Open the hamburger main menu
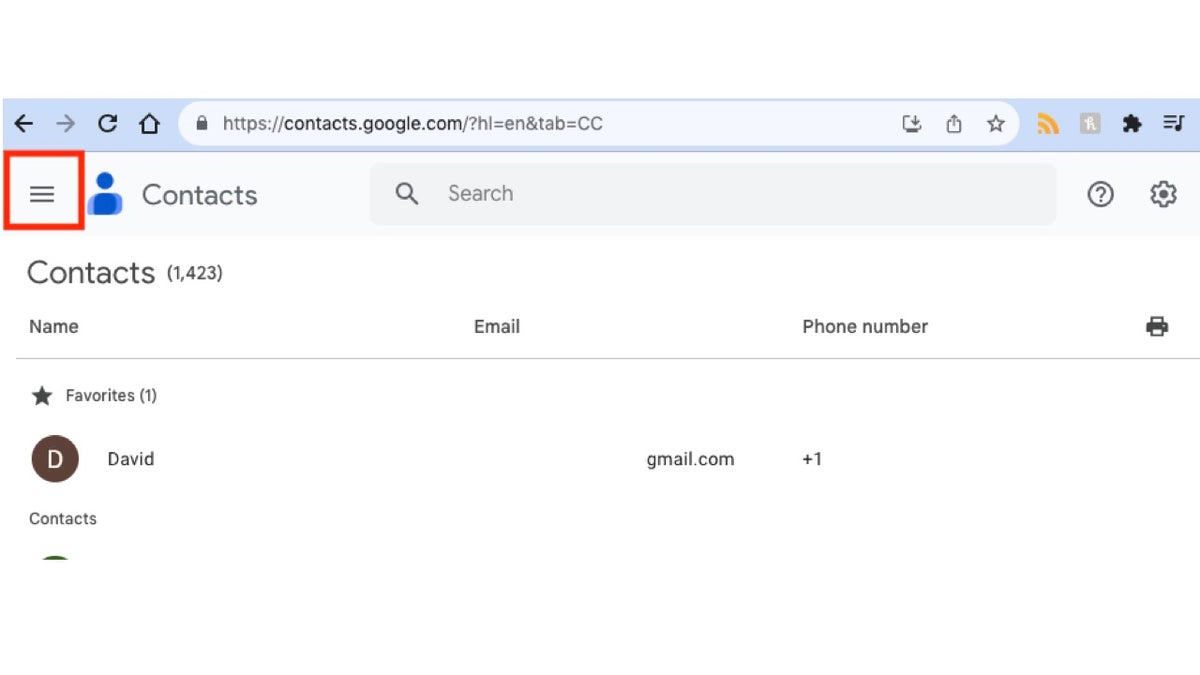The height and width of the screenshot is (675, 1200). coord(42,194)
